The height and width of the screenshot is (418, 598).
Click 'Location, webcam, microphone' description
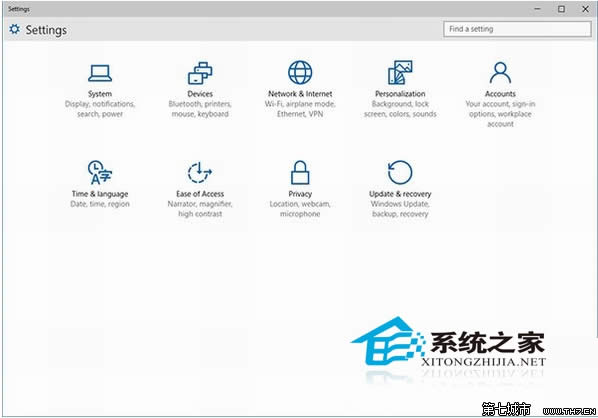coord(300,209)
